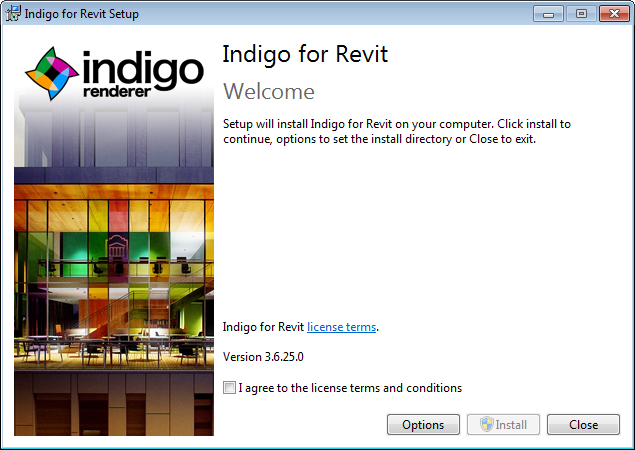
Task: Click the Close button at bottom
Action: coord(583,424)
